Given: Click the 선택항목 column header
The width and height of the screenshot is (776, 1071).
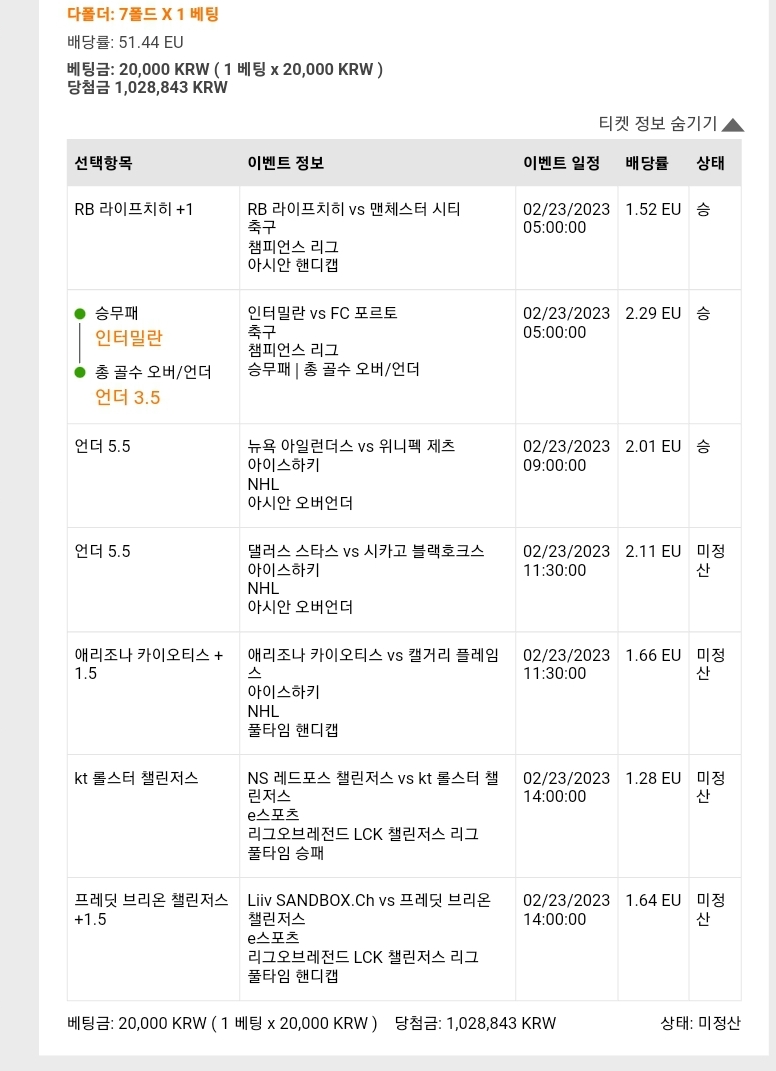Looking at the screenshot, I should coord(103,163).
